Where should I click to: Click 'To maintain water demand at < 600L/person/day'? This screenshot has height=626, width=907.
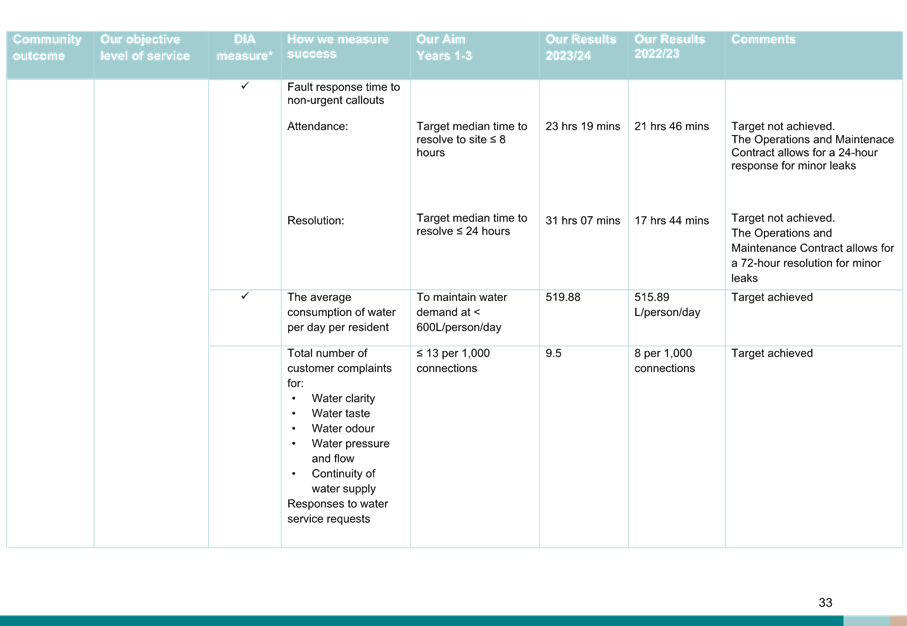[x=461, y=312]
